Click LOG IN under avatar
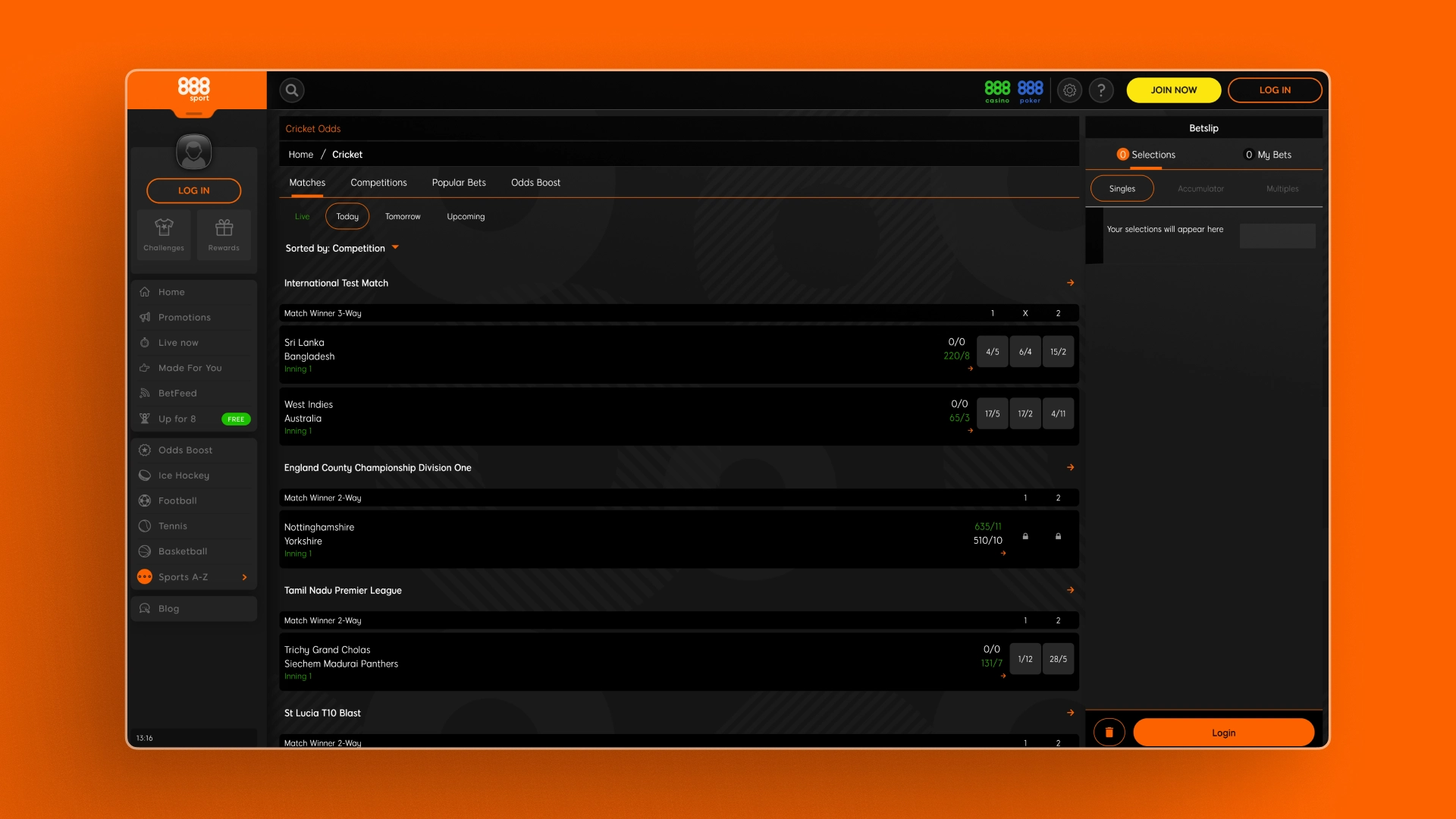 coord(193,191)
